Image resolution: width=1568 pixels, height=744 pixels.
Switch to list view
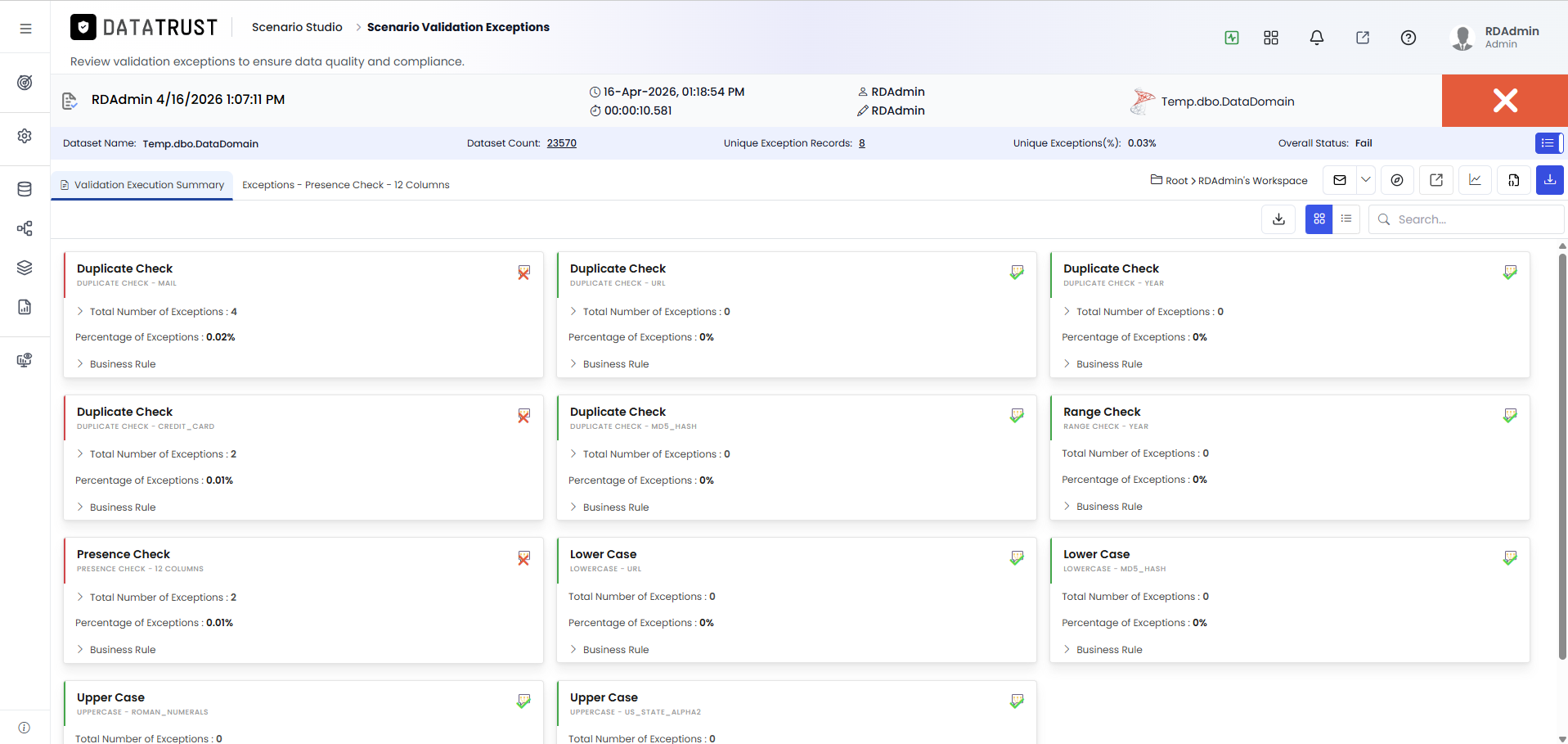pos(1346,219)
